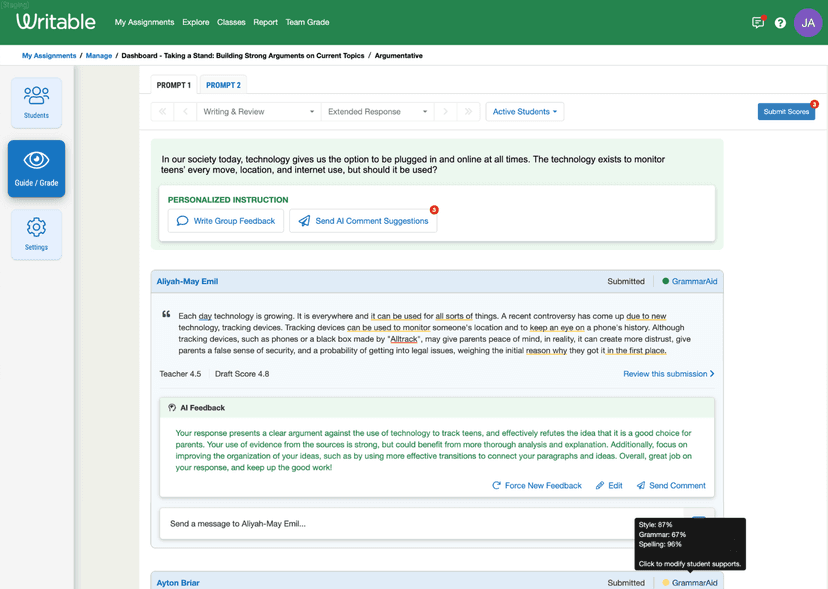Expand the Active Students filter dropdown
Viewport: 828px width, 589px height.
(x=524, y=112)
